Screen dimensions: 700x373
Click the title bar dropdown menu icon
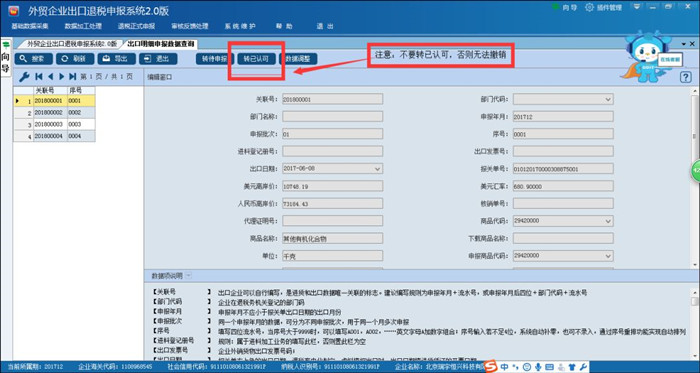[x=636, y=7]
